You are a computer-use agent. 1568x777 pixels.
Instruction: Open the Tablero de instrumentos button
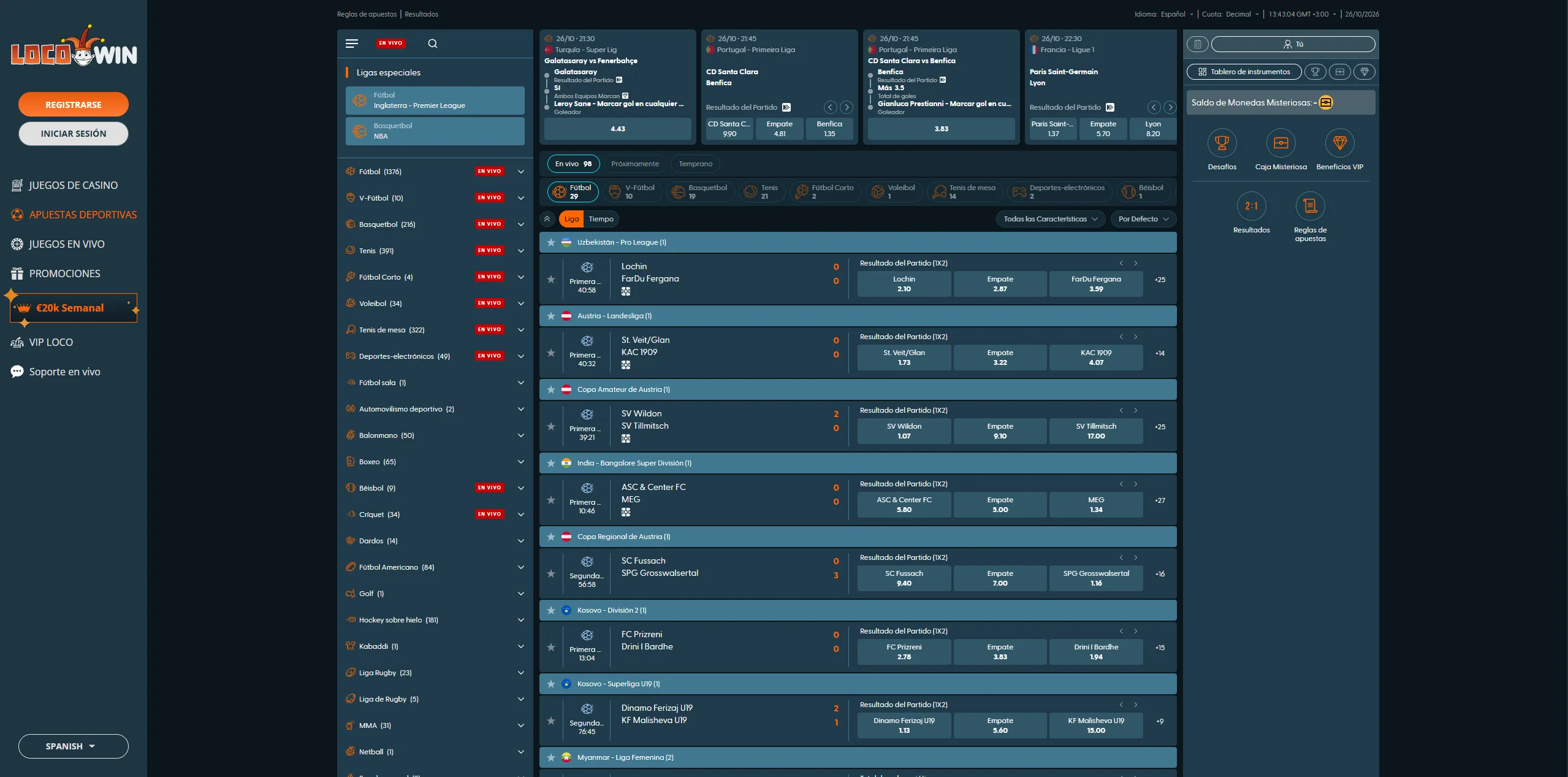(x=1244, y=72)
